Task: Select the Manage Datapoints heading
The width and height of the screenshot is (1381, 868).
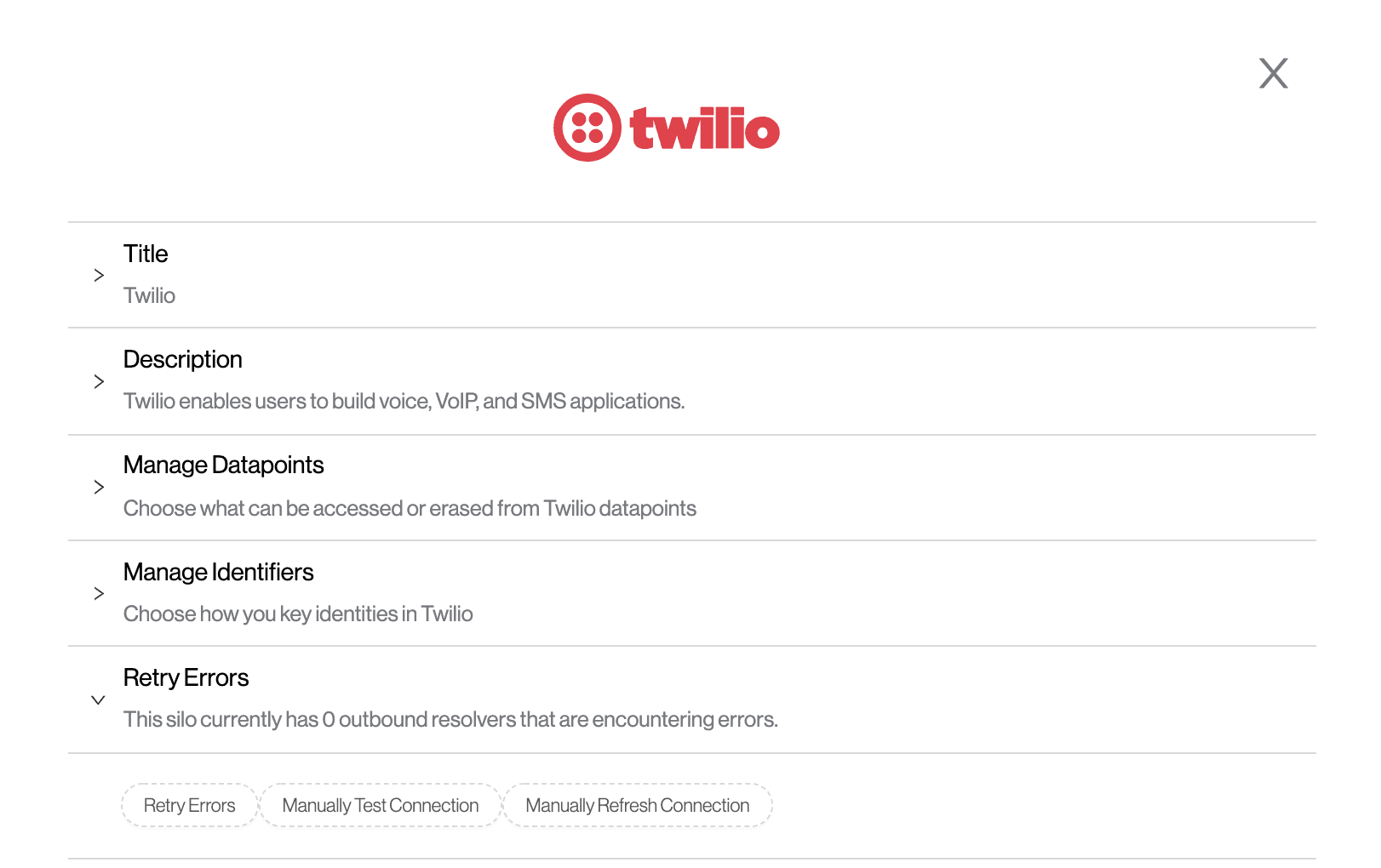Action: [x=223, y=465]
